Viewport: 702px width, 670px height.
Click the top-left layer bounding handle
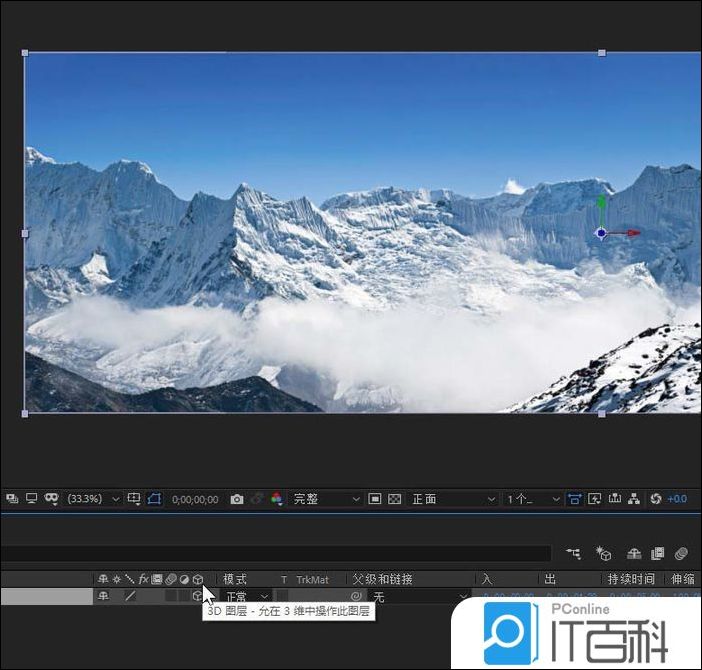[x=25, y=53]
